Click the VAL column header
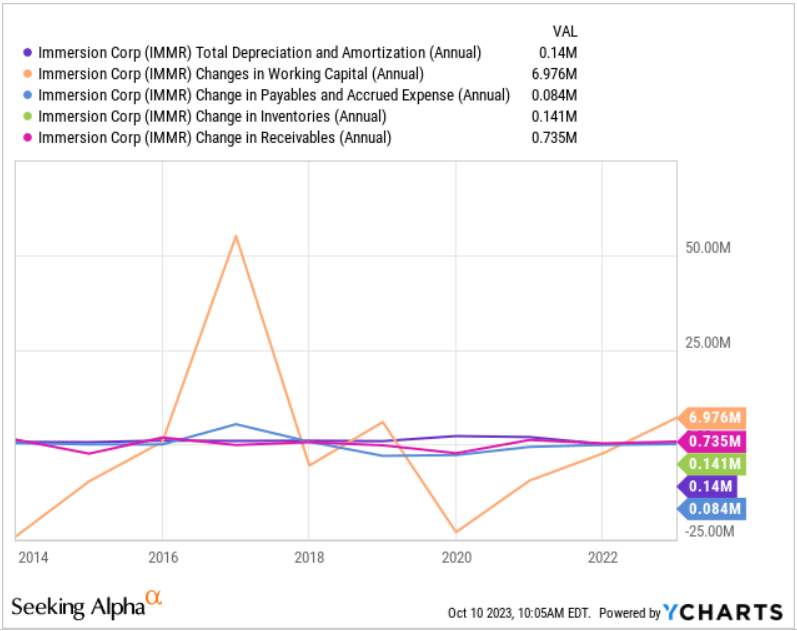The width and height of the screenshot is (797, 631). click(565, 32)
